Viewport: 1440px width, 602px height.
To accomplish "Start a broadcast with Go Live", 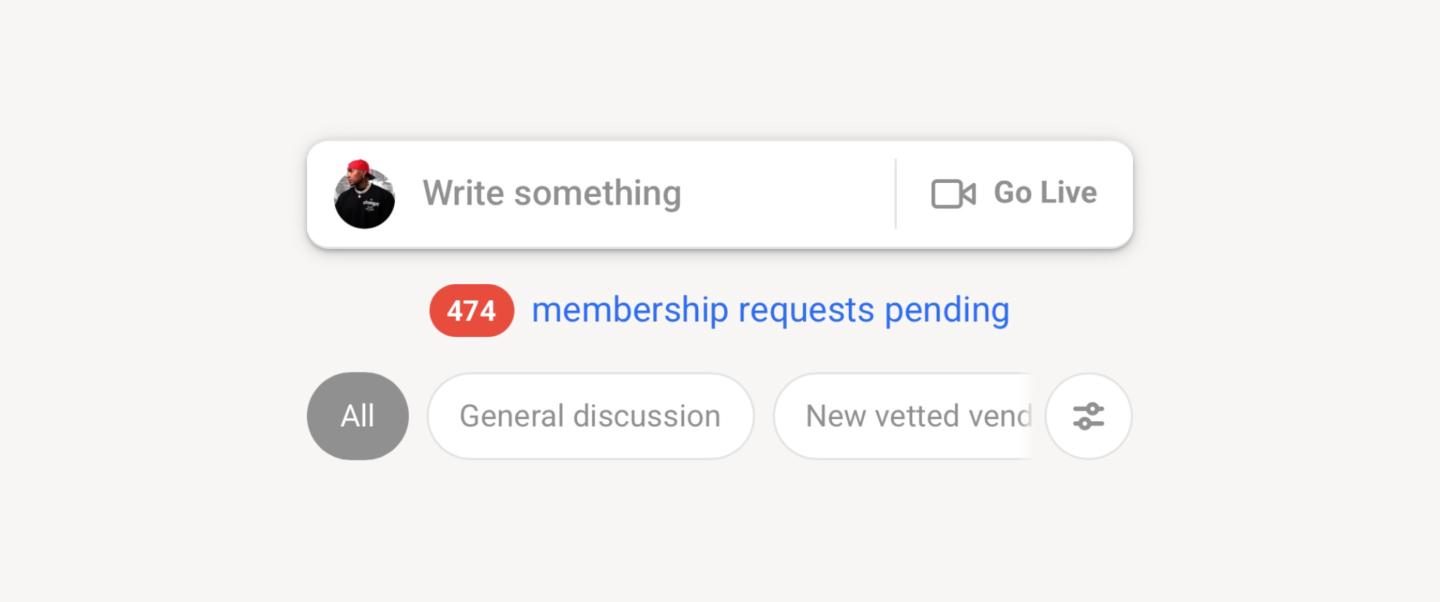I will click(1014, 194).
